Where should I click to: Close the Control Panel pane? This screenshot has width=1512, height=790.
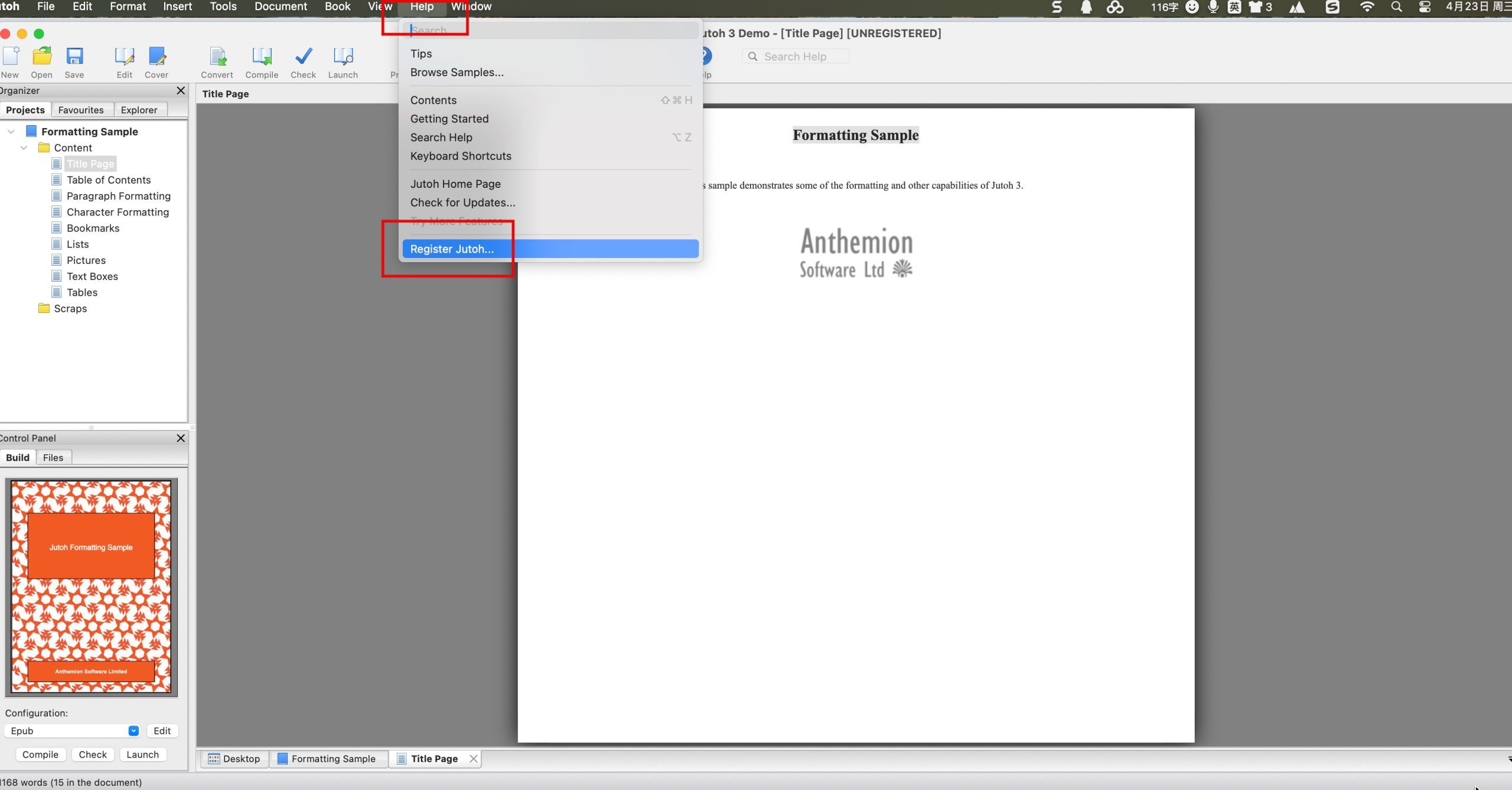point(181,438)
